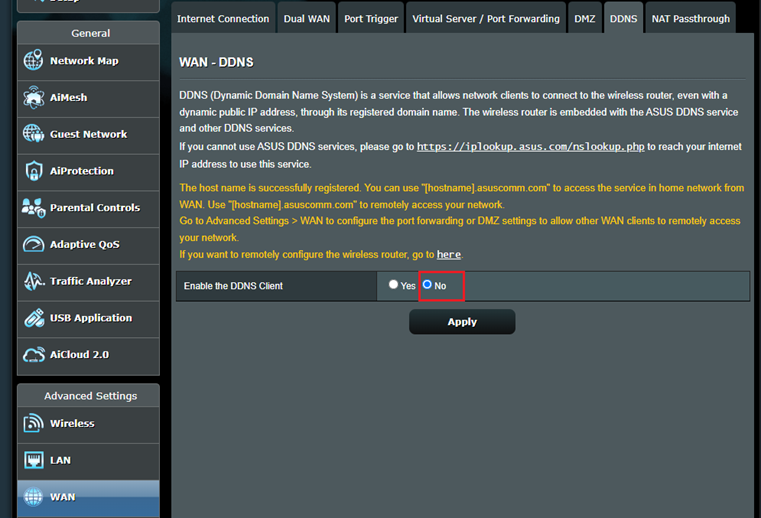Click the AiProtection shield icon
This screenshot has height=518, width=761.
click(x=33, y=171)
